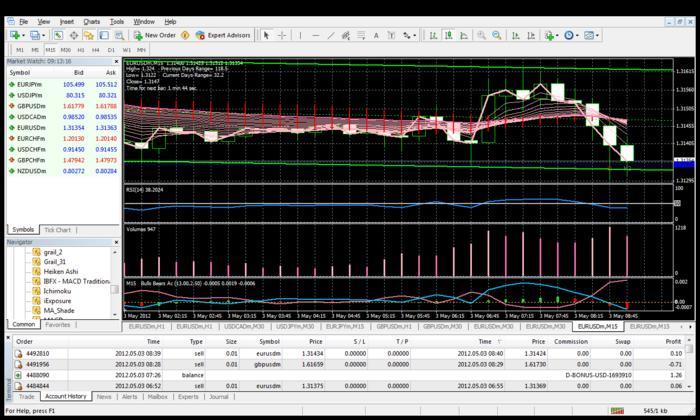Expand New Chart dropdown arrow
This screenshot has height=420, width=700.
tap(23, 35)
